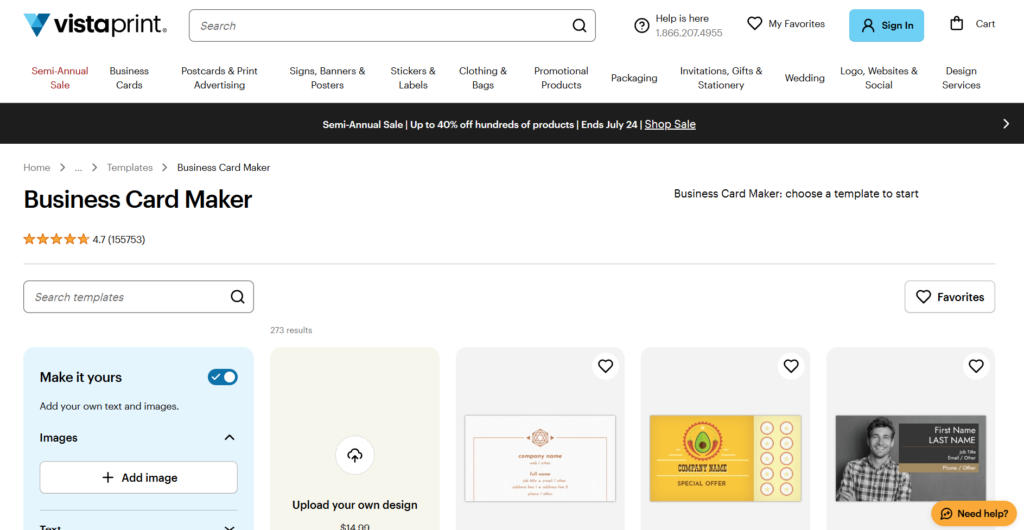The width and height of the screenshot is (1024, 530).
Task: Open the Need help? chat bubble
Action: tap(974, 514)
